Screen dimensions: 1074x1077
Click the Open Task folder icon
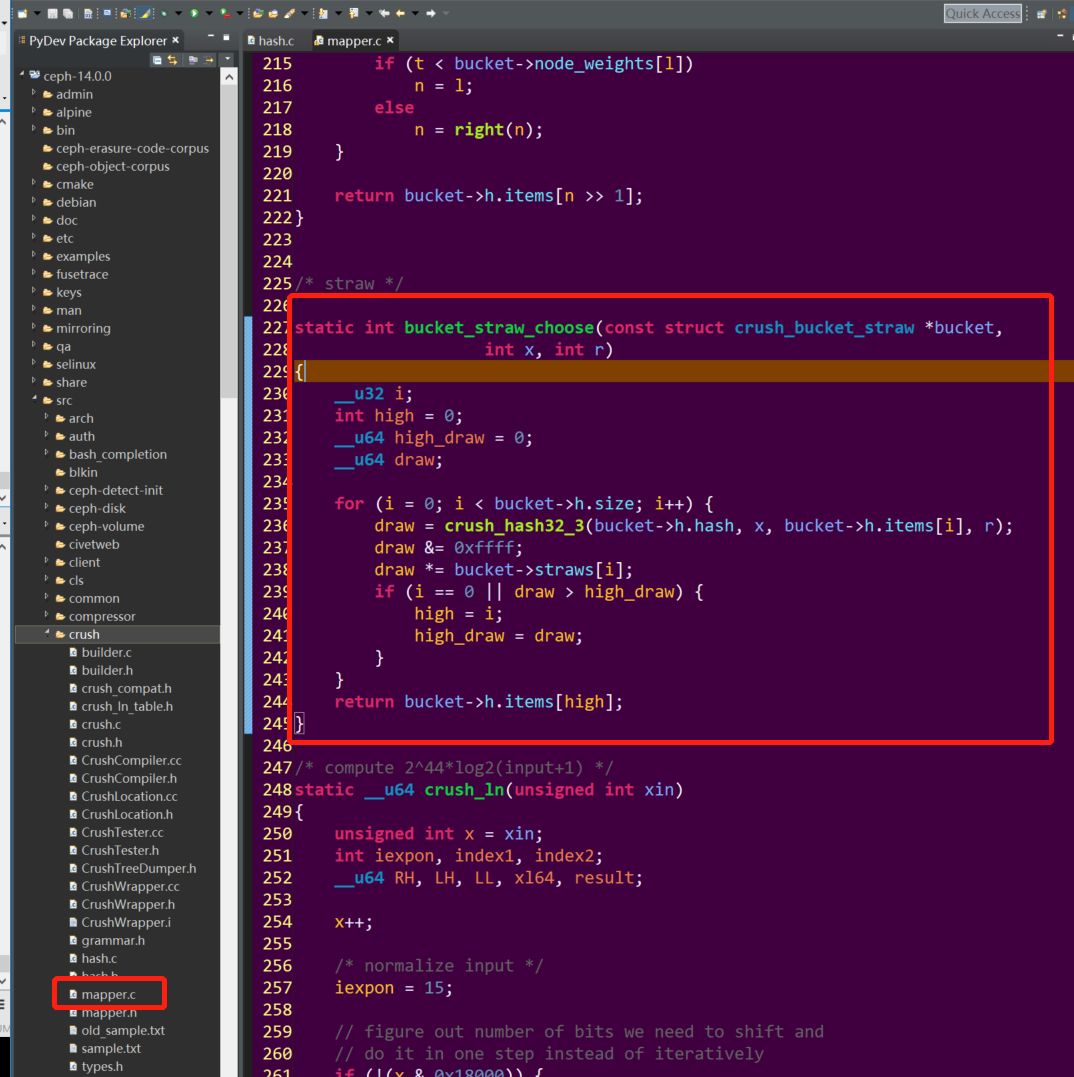[273, 13]
